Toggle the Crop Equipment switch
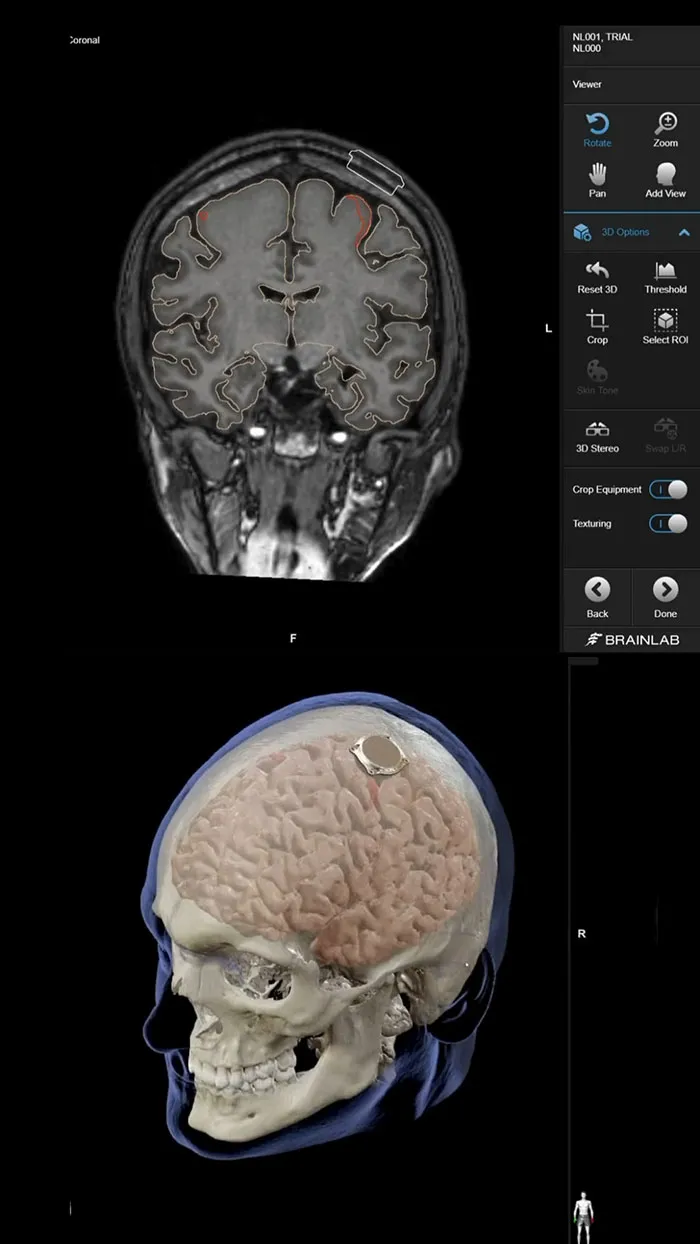Screen dimensions: 700x1244 click(x=668, y=489)
